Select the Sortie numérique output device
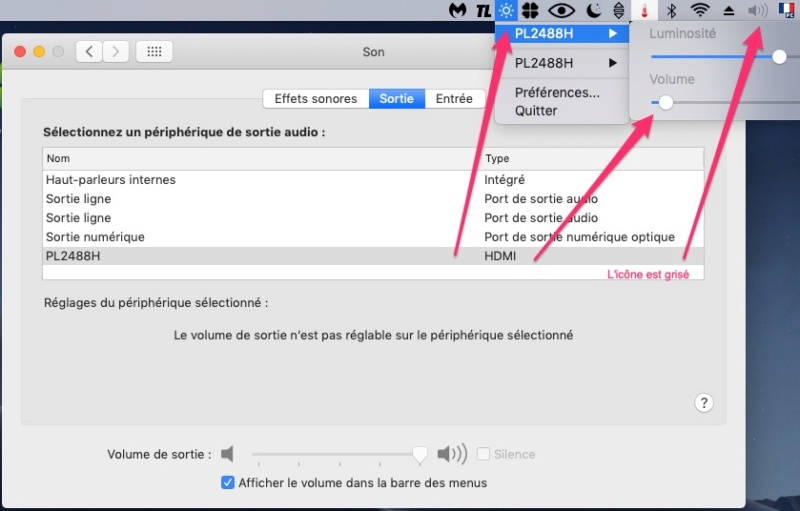Image resolution: width=800 pixels, height=511 pixels. pos(373,237)
